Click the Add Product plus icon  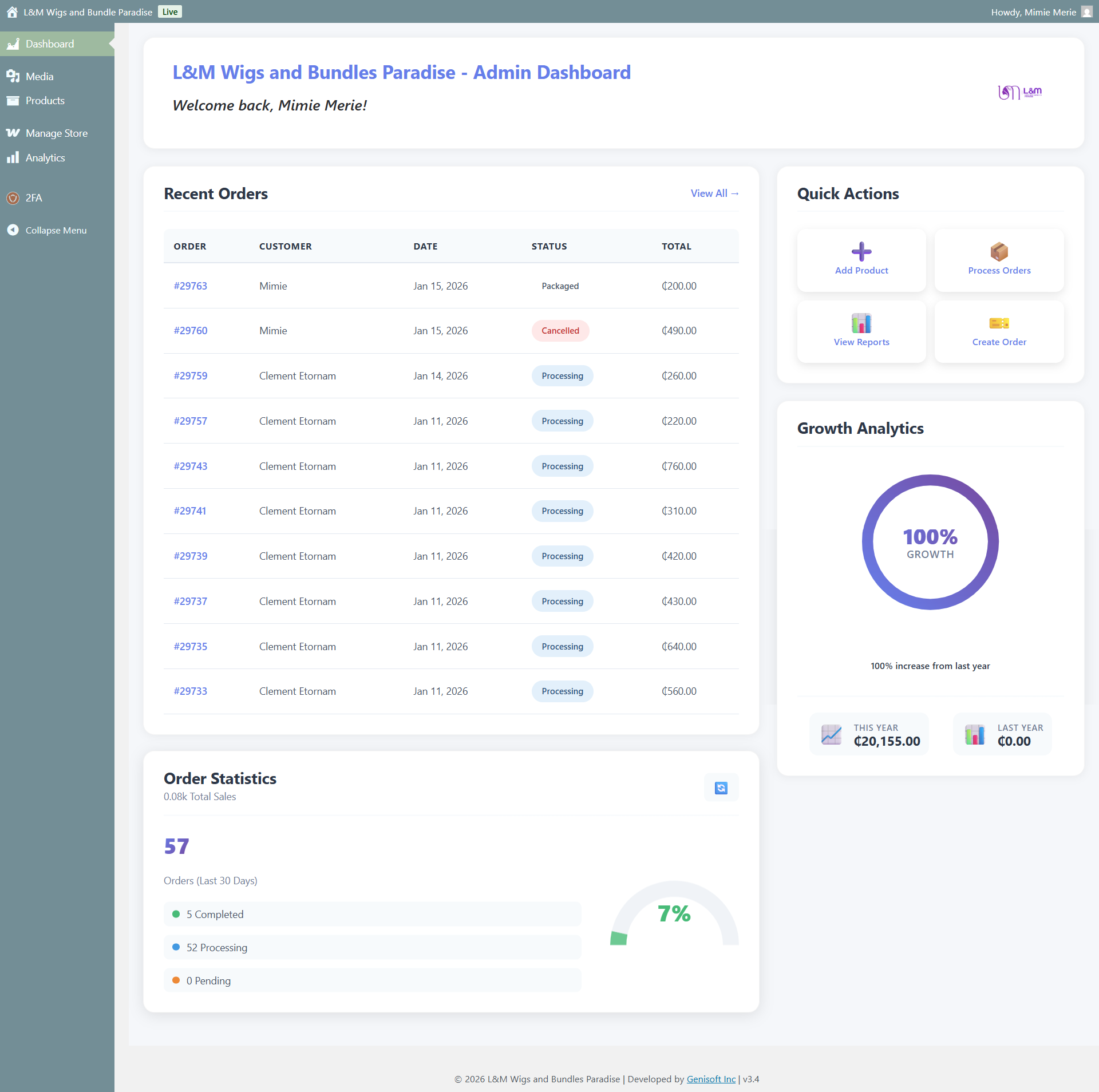click(861, 251)
